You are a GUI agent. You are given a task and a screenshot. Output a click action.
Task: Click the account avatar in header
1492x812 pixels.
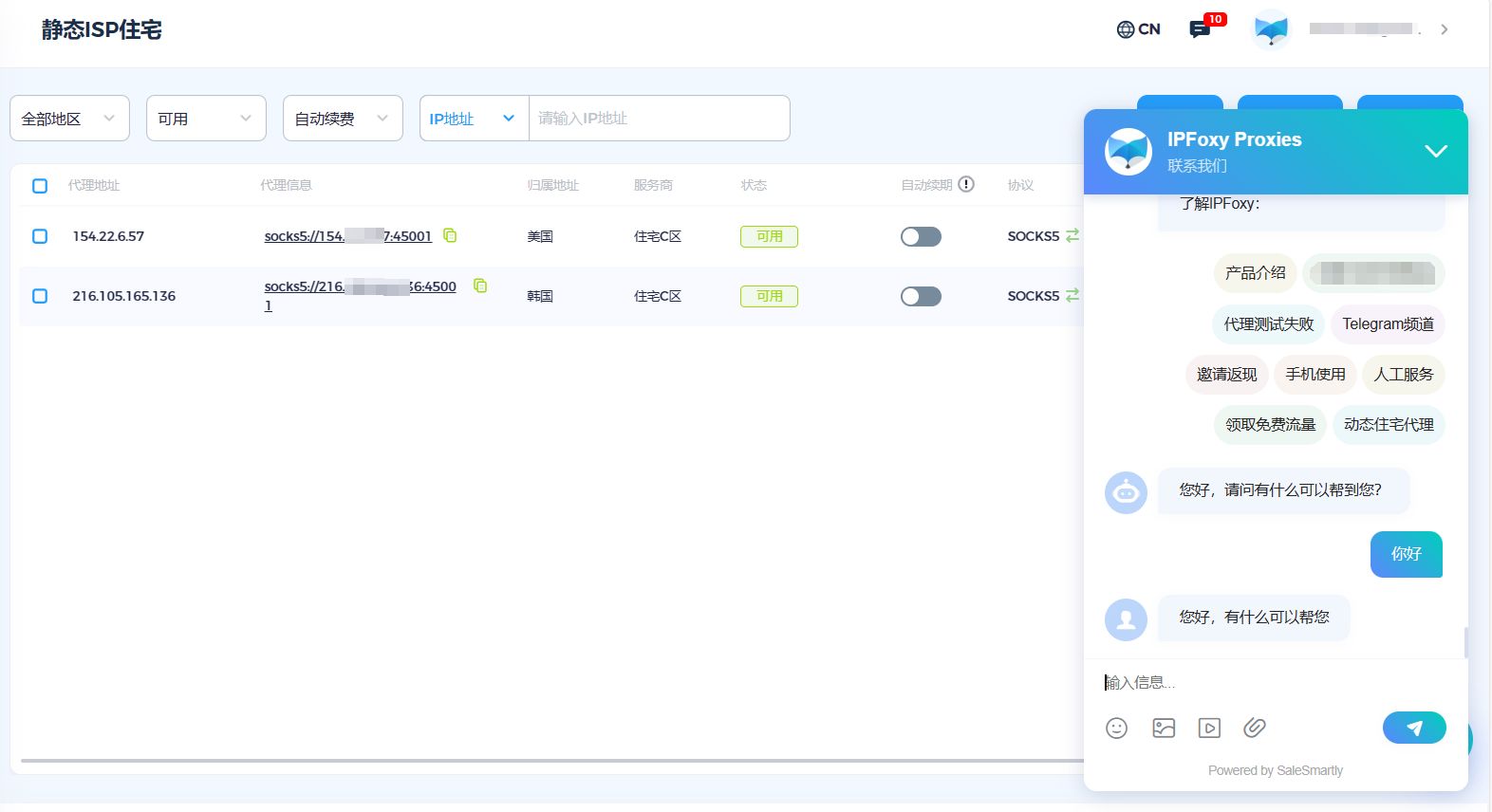click(1271, 29)
